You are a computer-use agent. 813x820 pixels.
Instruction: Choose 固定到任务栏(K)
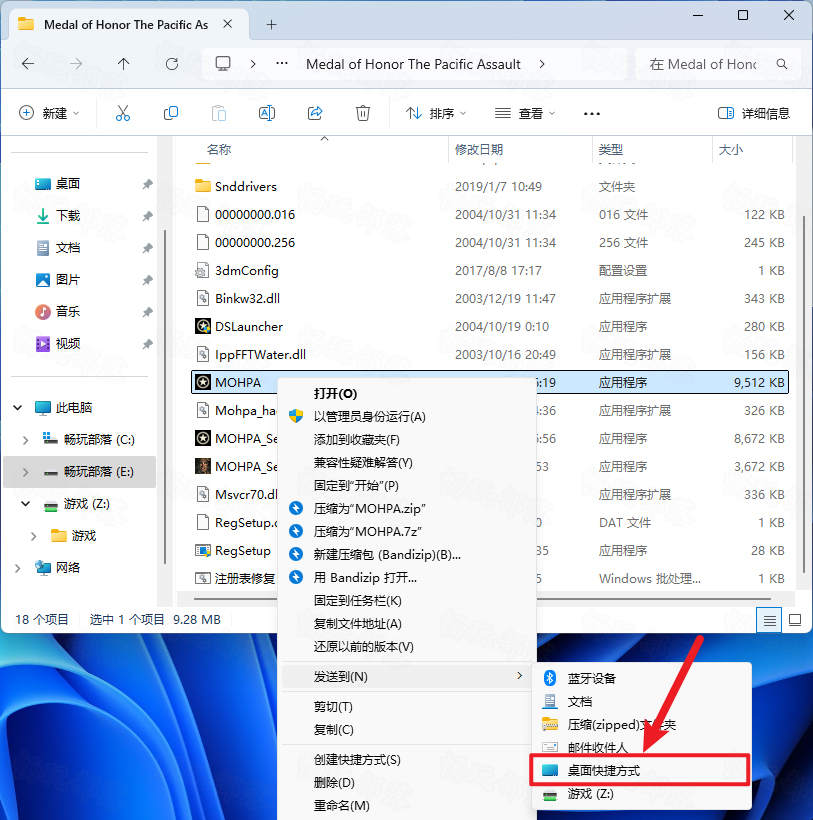click(x=408, y=600)
